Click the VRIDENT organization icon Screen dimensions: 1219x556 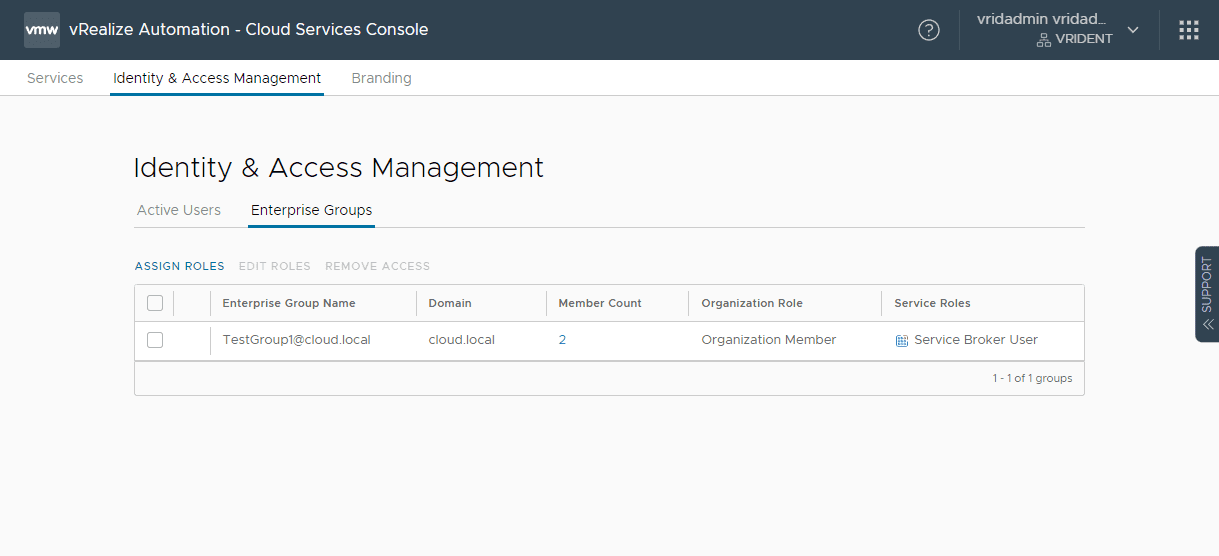click(x=1043, y=40)
